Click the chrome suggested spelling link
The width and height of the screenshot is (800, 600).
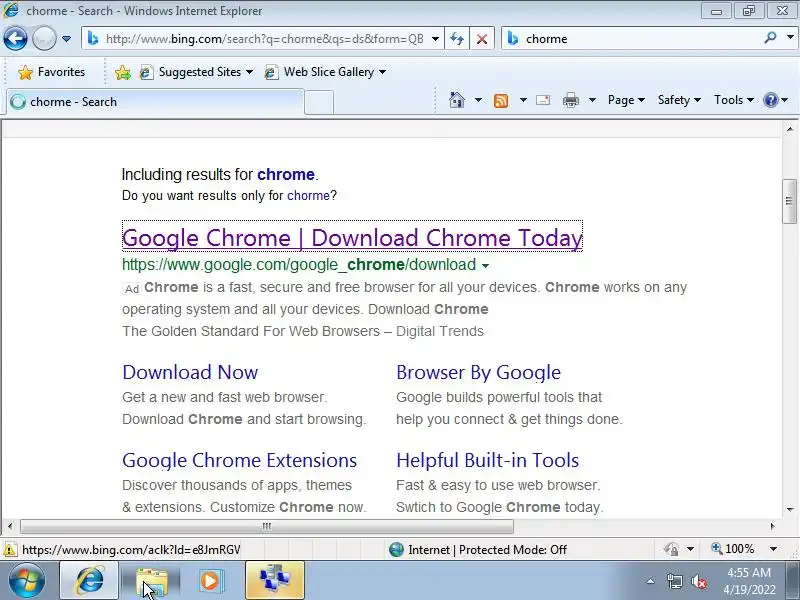[x=286, y=174]
